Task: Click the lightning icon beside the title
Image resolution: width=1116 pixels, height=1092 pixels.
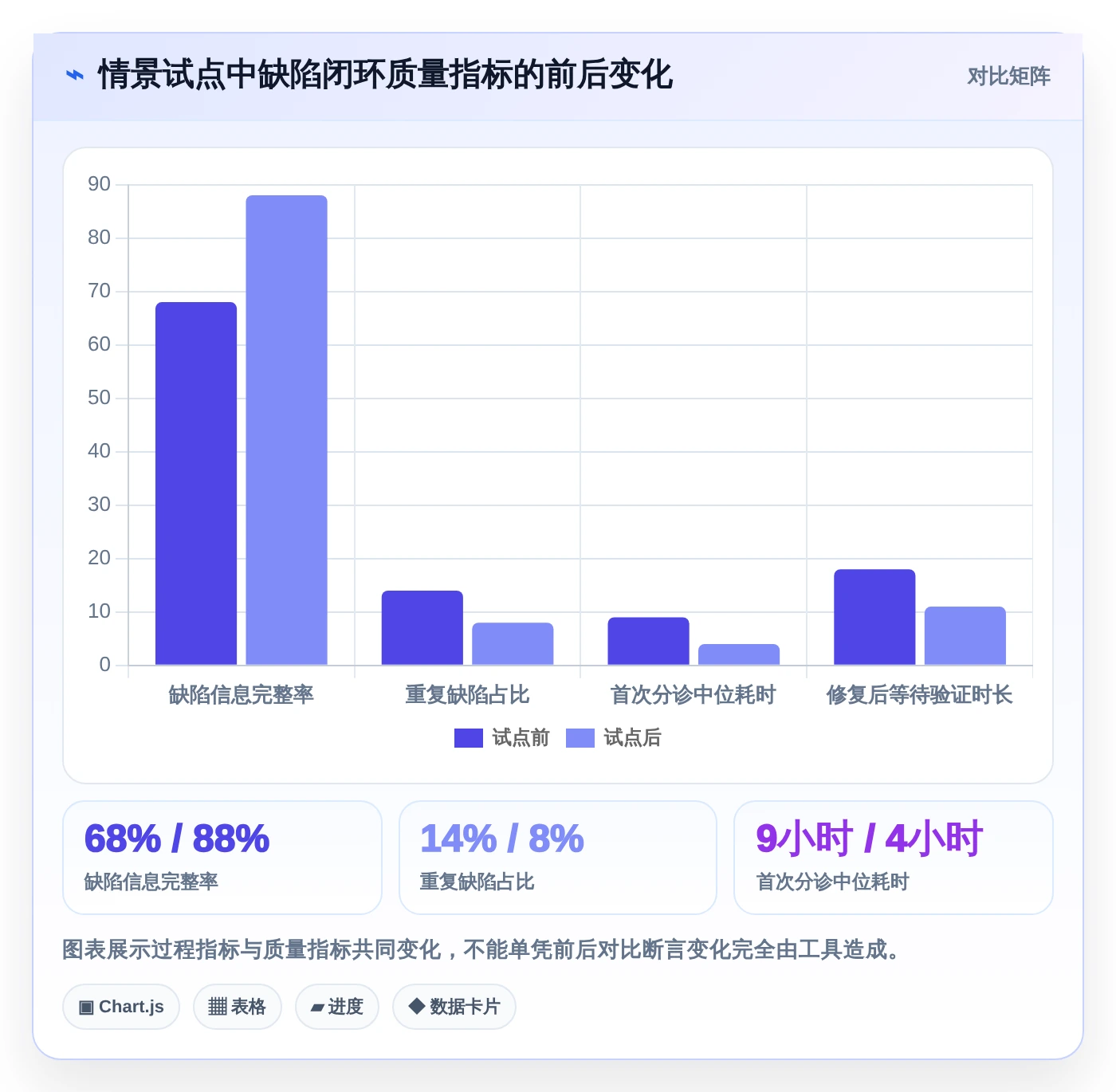Action: (x=75, y=76)
